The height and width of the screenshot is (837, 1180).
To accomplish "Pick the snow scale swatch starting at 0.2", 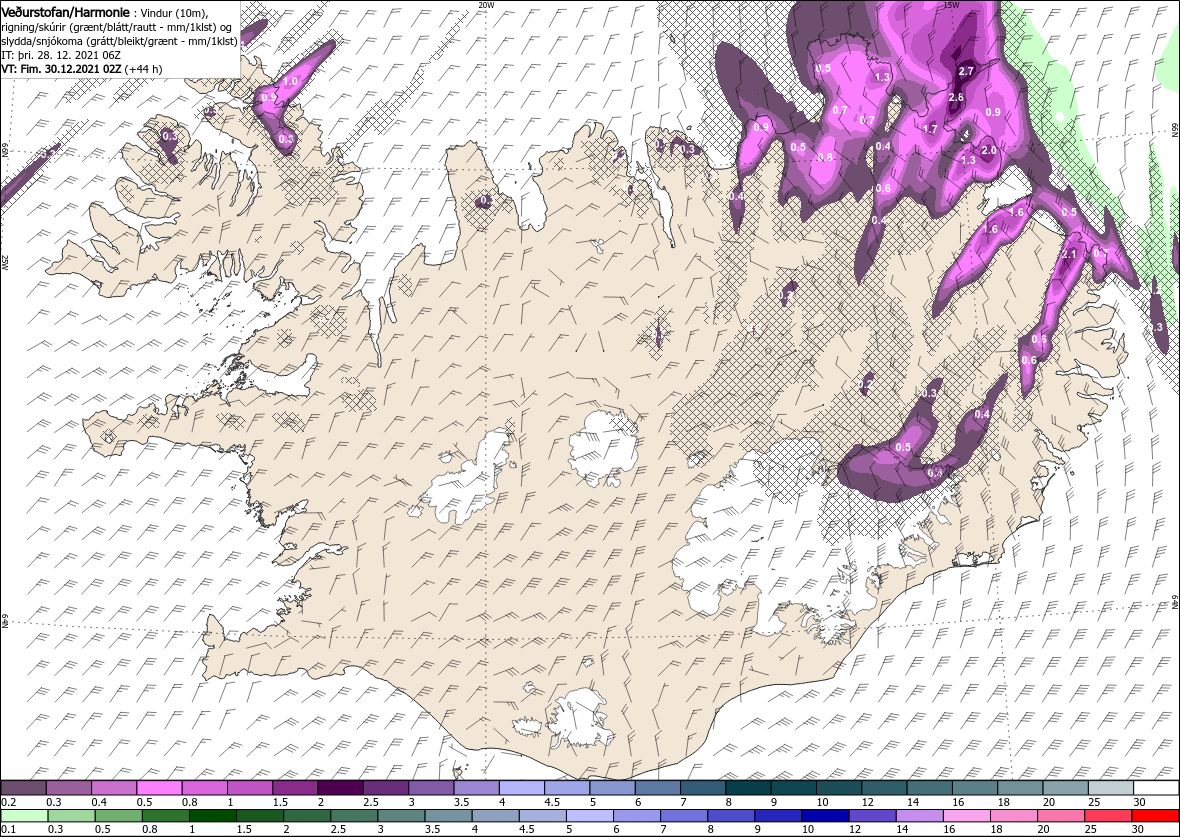I will coord(23,787).
